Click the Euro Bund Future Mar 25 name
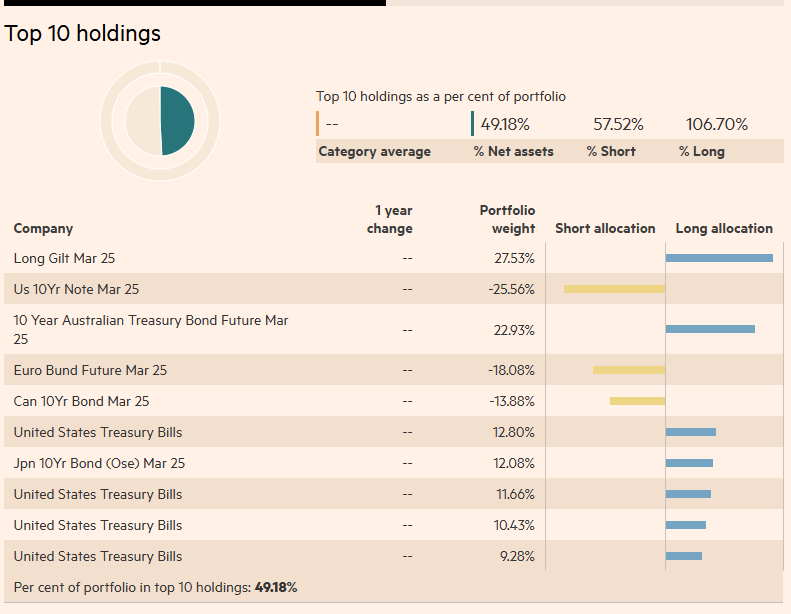This screenshot has height=614, width=791. (90, 370)
